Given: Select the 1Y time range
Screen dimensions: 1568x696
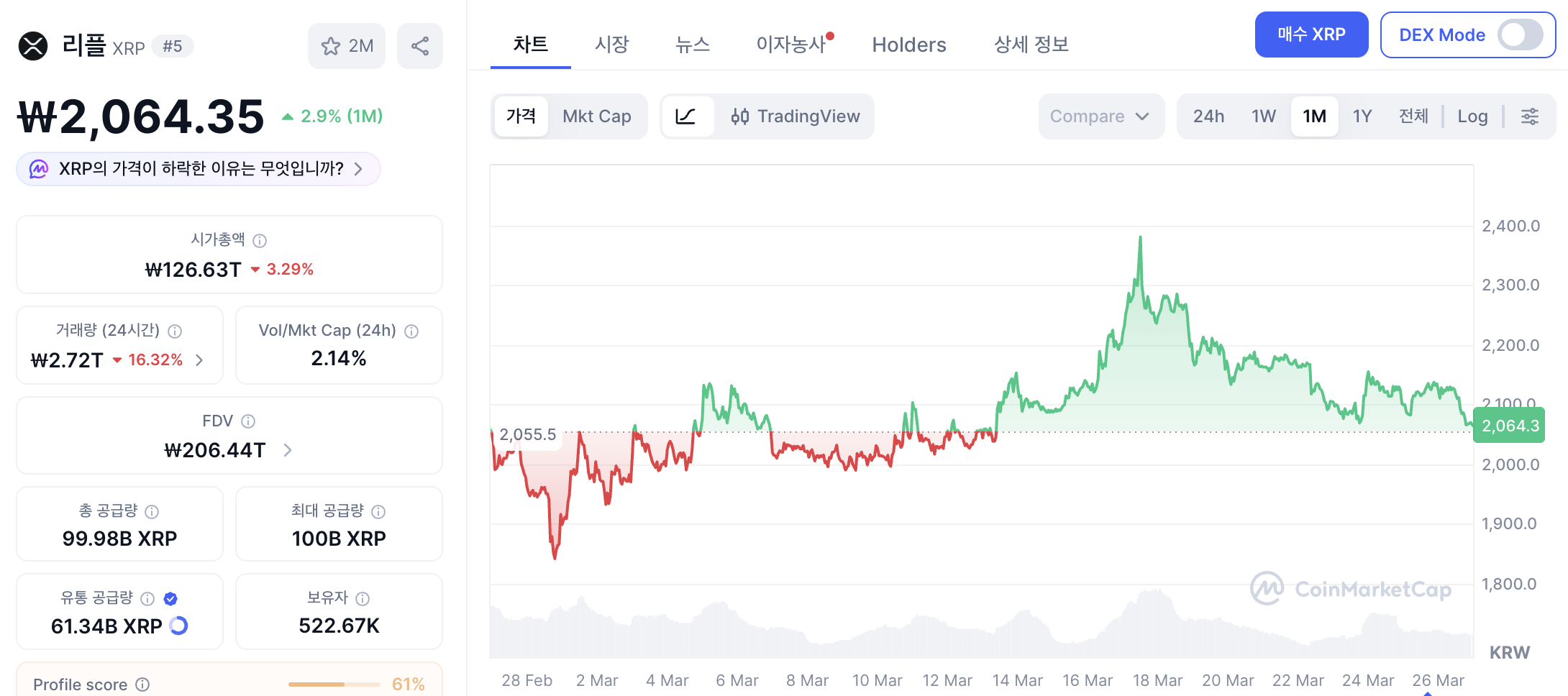Looking at the screenshot, I should click(x=1362, y=116).
